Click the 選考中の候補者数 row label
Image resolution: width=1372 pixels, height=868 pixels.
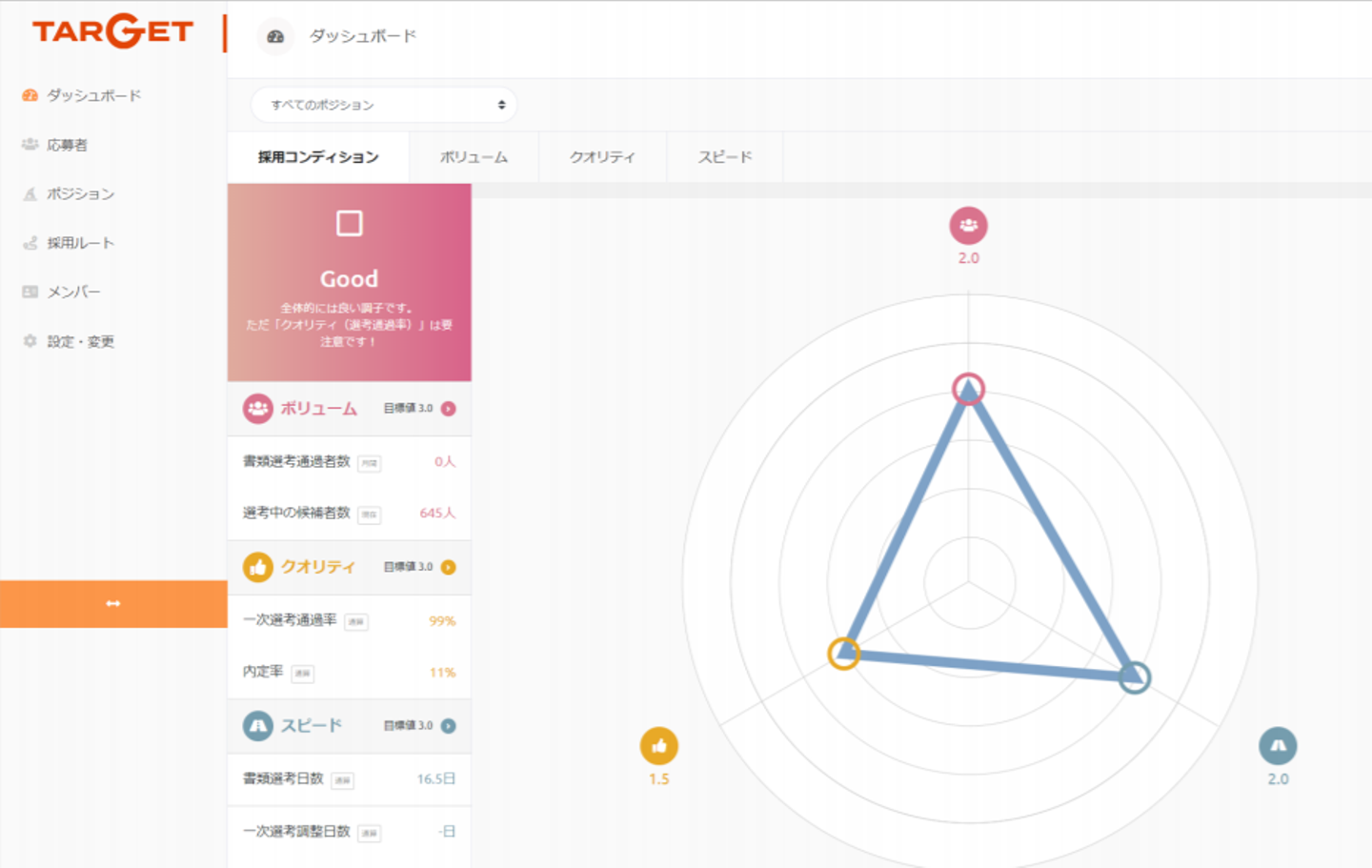(x=296, y=513)
